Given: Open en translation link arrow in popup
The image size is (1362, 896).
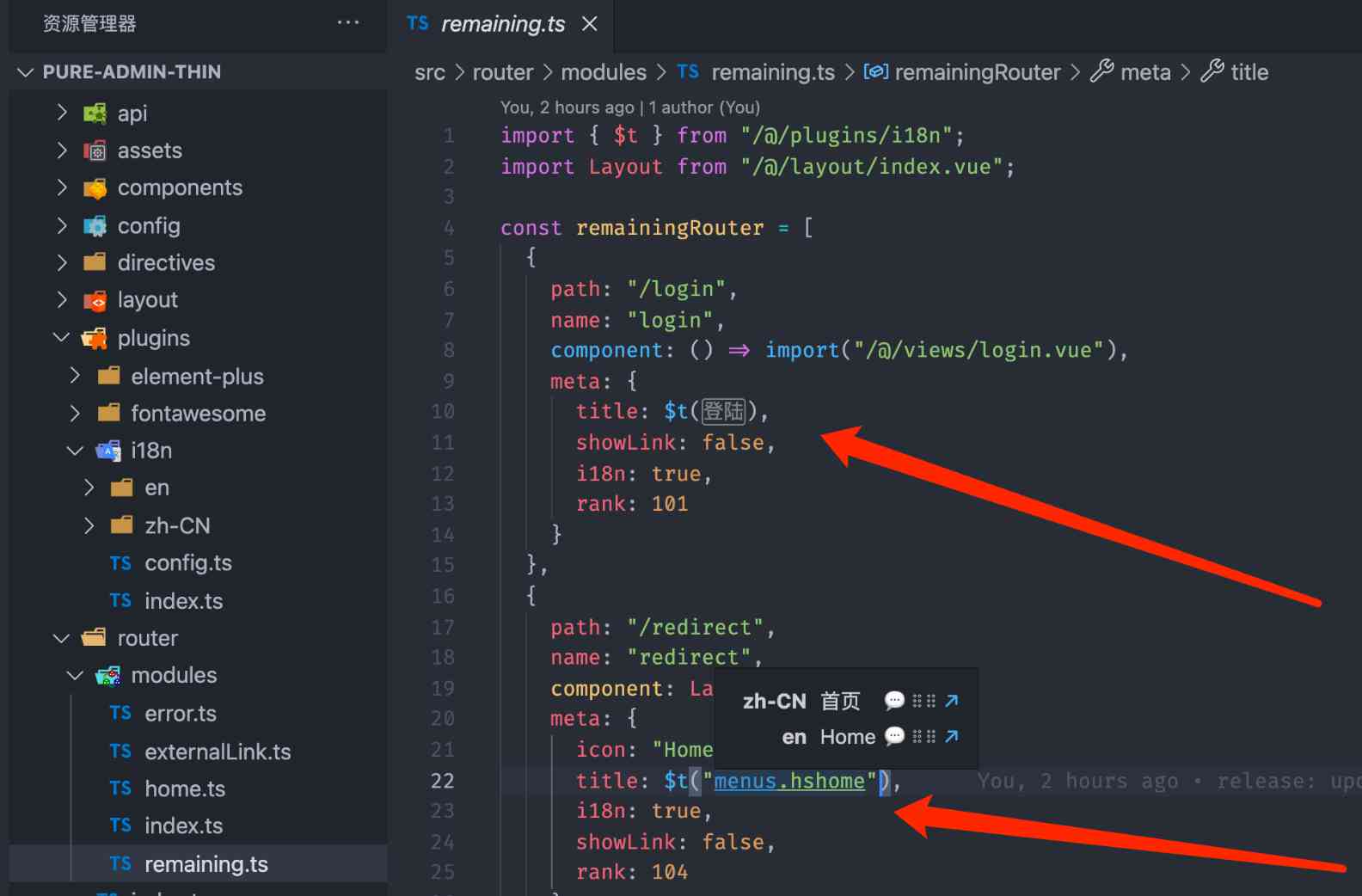Looking at the screenshot, I should point(951,737).
